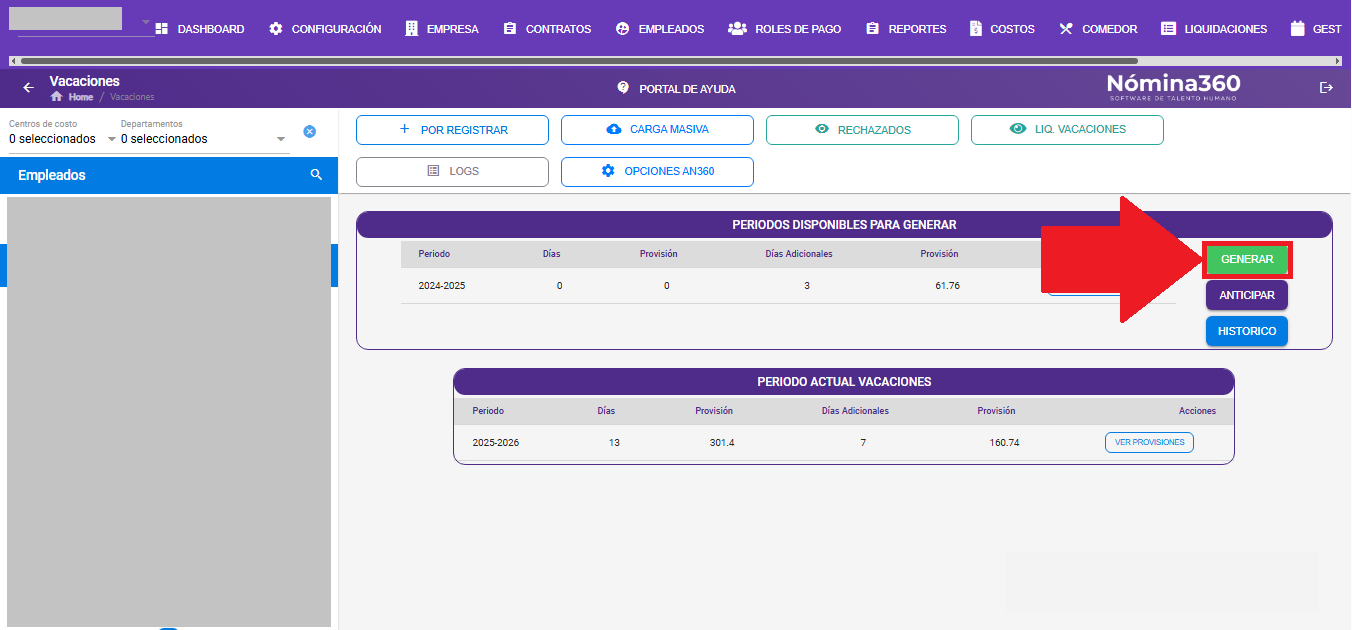Open the Contratos menu
Image resolution: width=1352 pixels, height=630 pixels.
547,29
